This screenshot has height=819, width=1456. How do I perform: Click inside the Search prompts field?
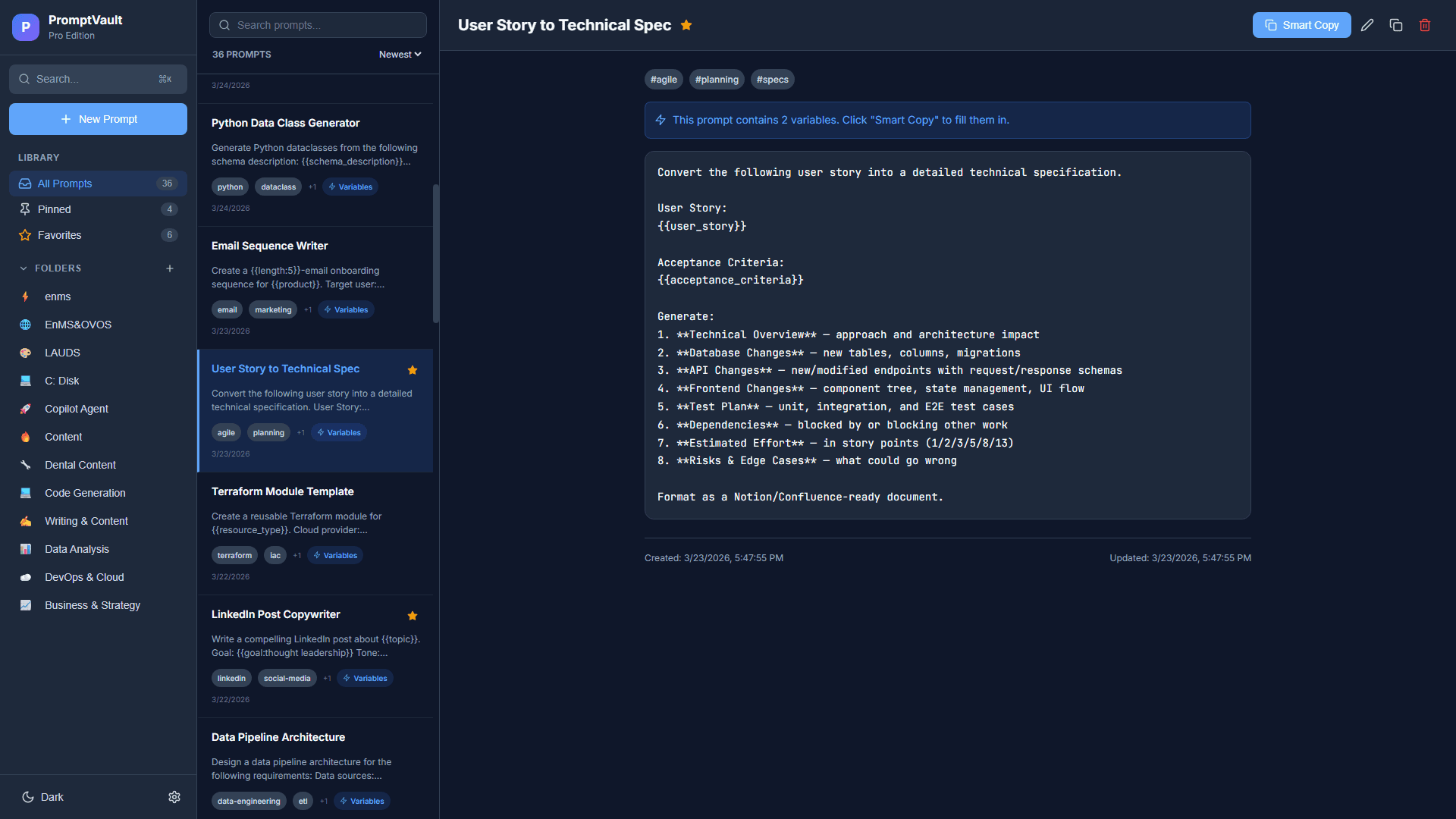(x=318, y=24)
